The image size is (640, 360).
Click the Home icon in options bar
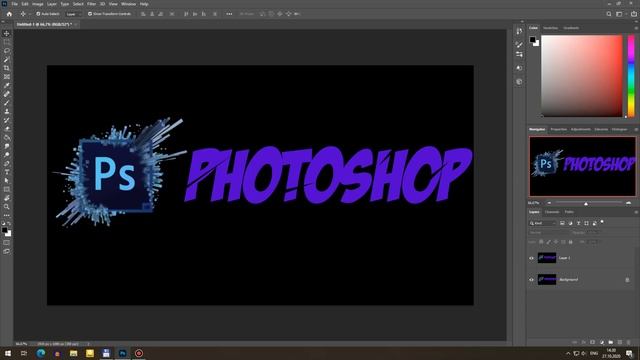click(x=9, y=14)
